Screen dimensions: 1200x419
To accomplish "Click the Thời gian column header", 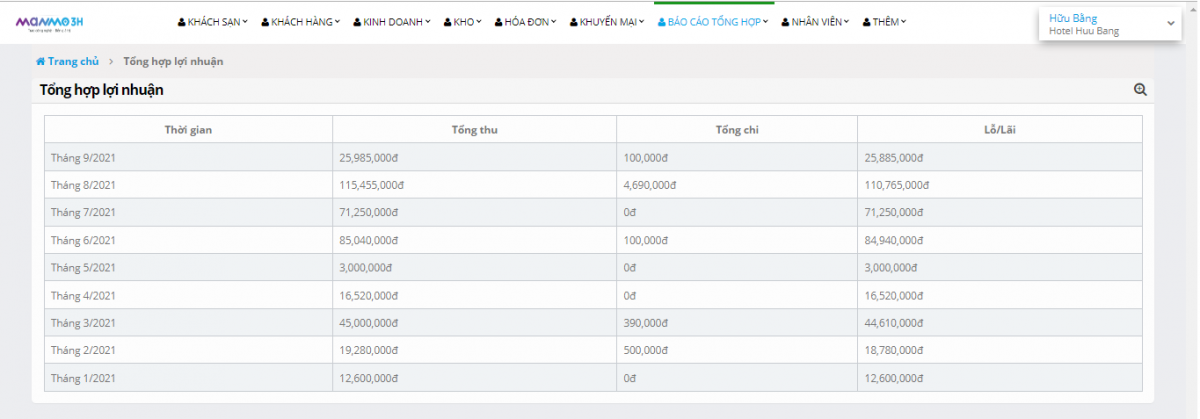I will 188,130.
